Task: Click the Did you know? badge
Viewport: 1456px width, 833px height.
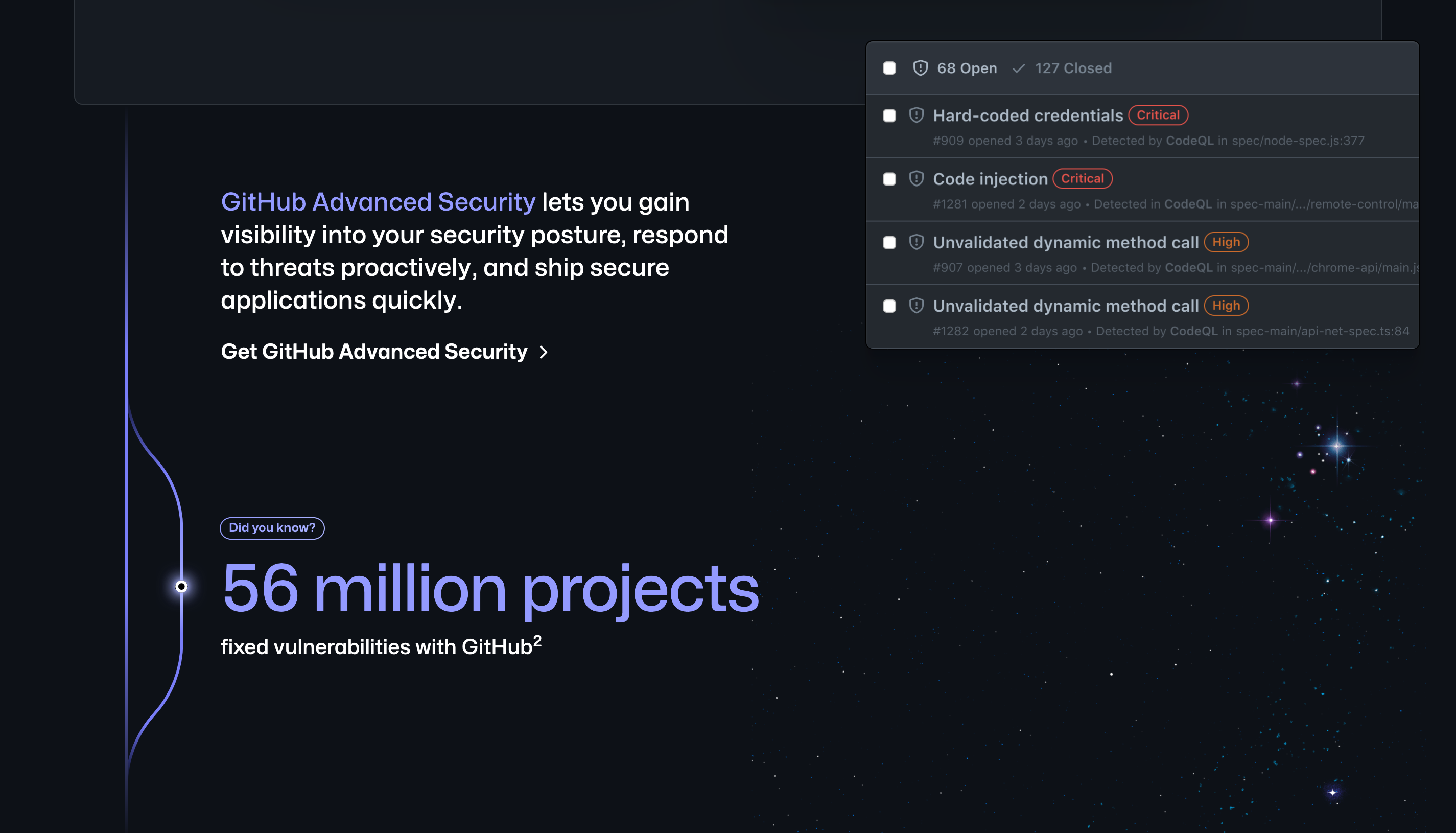Action: pos(272,527)
